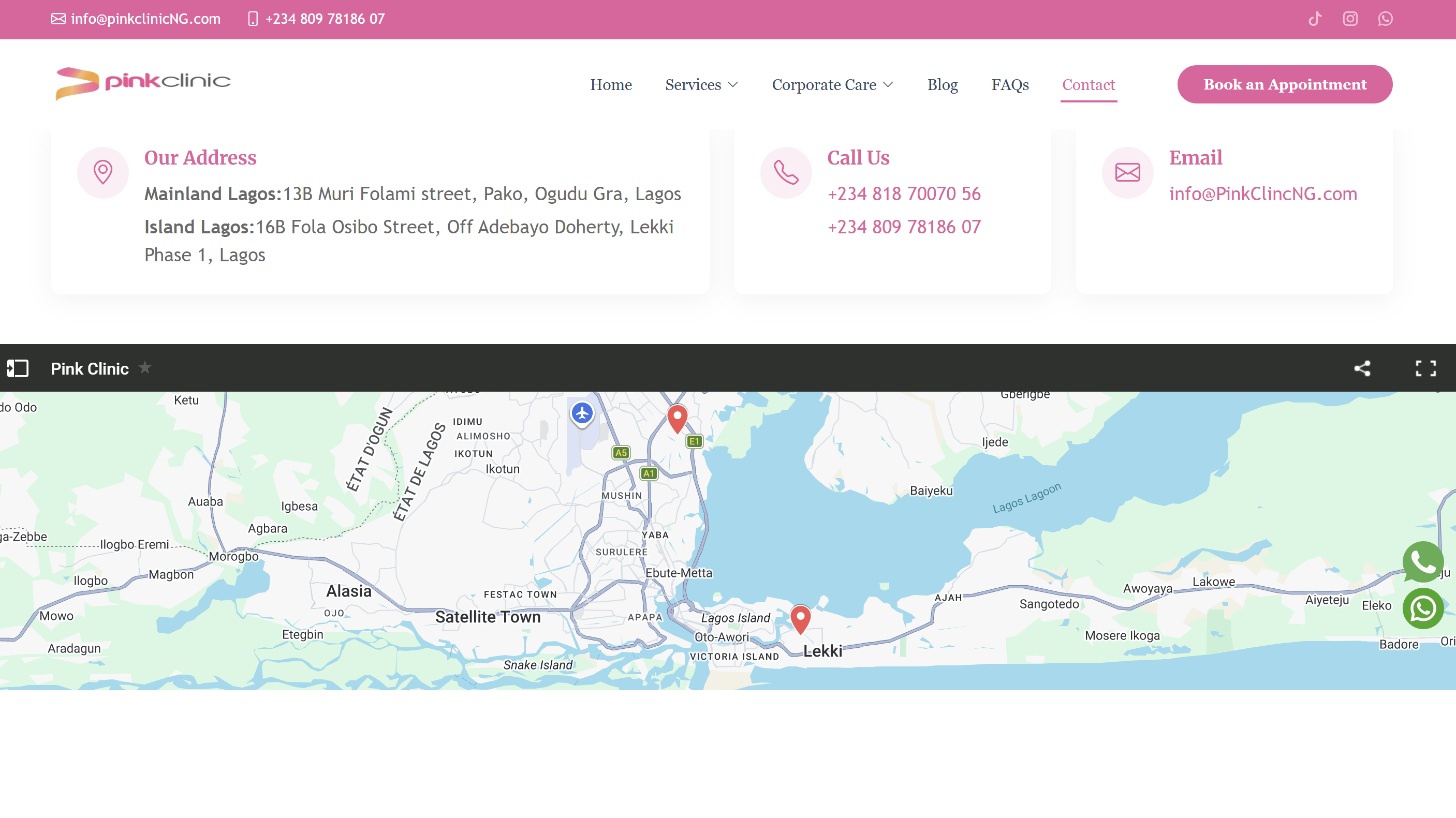Screen dimensions: 1456x818
Task: Click the floating green phone call button
Action: 1423,561
